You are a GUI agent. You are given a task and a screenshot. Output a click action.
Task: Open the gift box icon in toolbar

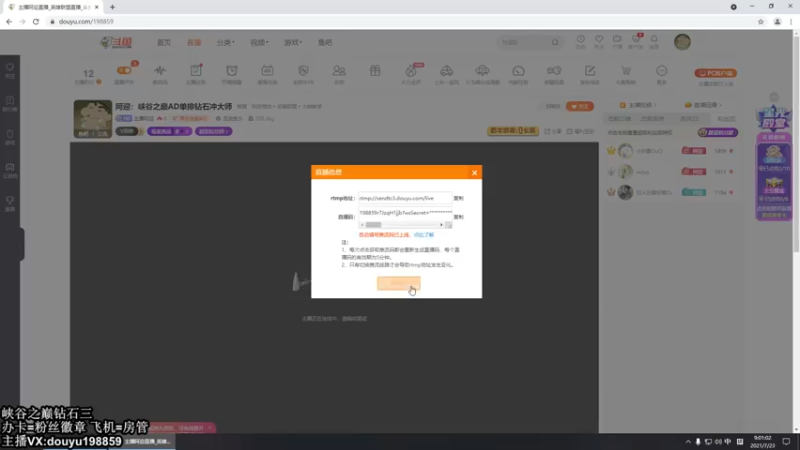(375, 71)
